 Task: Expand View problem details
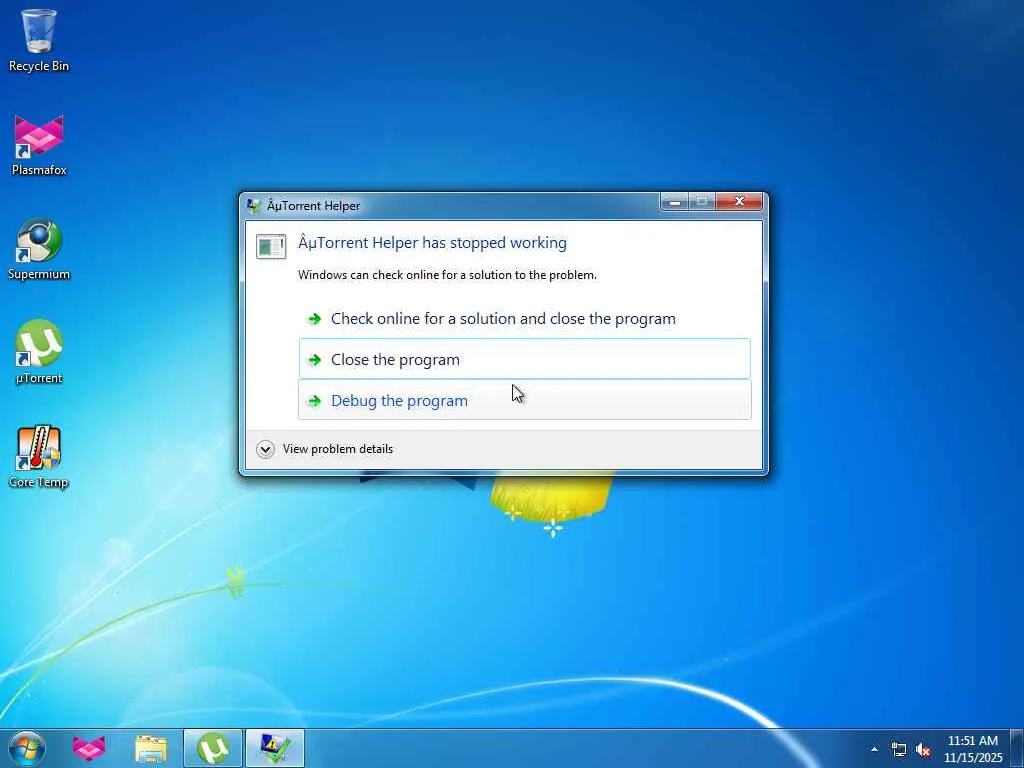coord(265,449)
